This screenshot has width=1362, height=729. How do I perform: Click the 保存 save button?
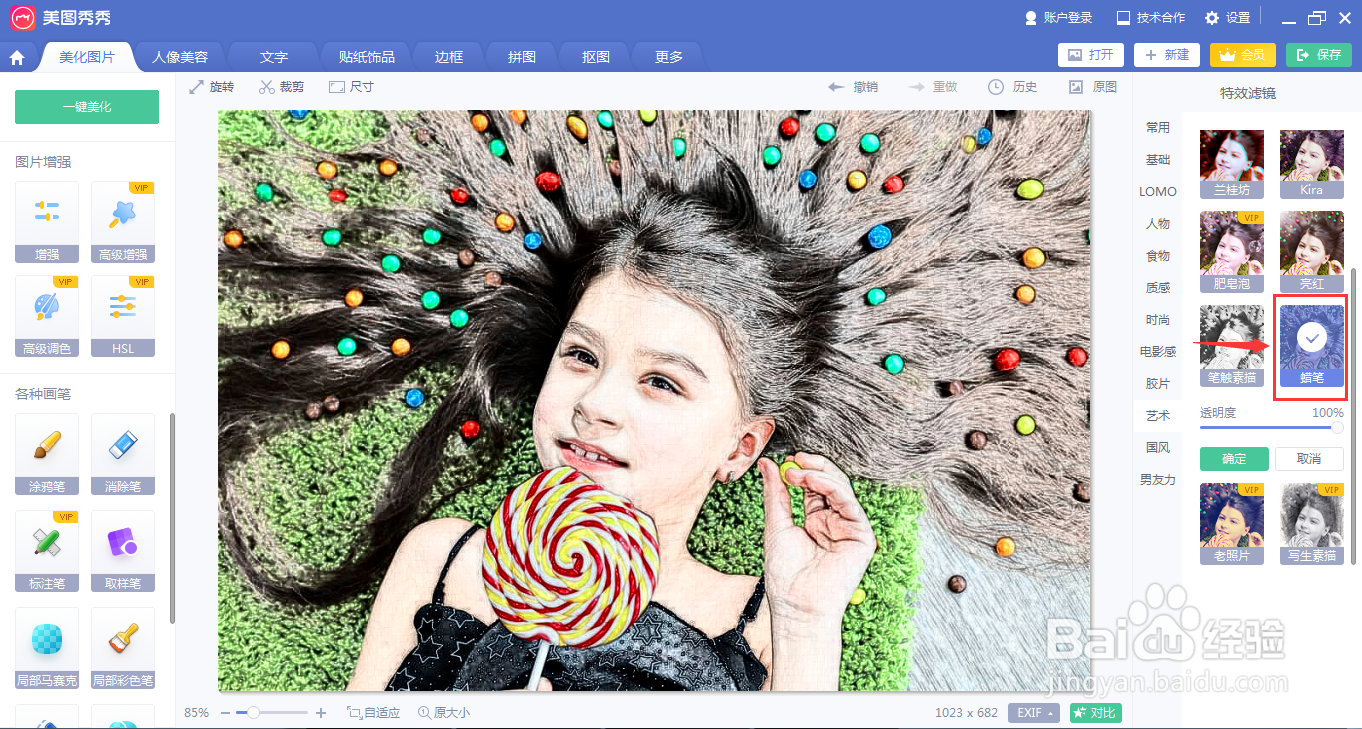1319,55
